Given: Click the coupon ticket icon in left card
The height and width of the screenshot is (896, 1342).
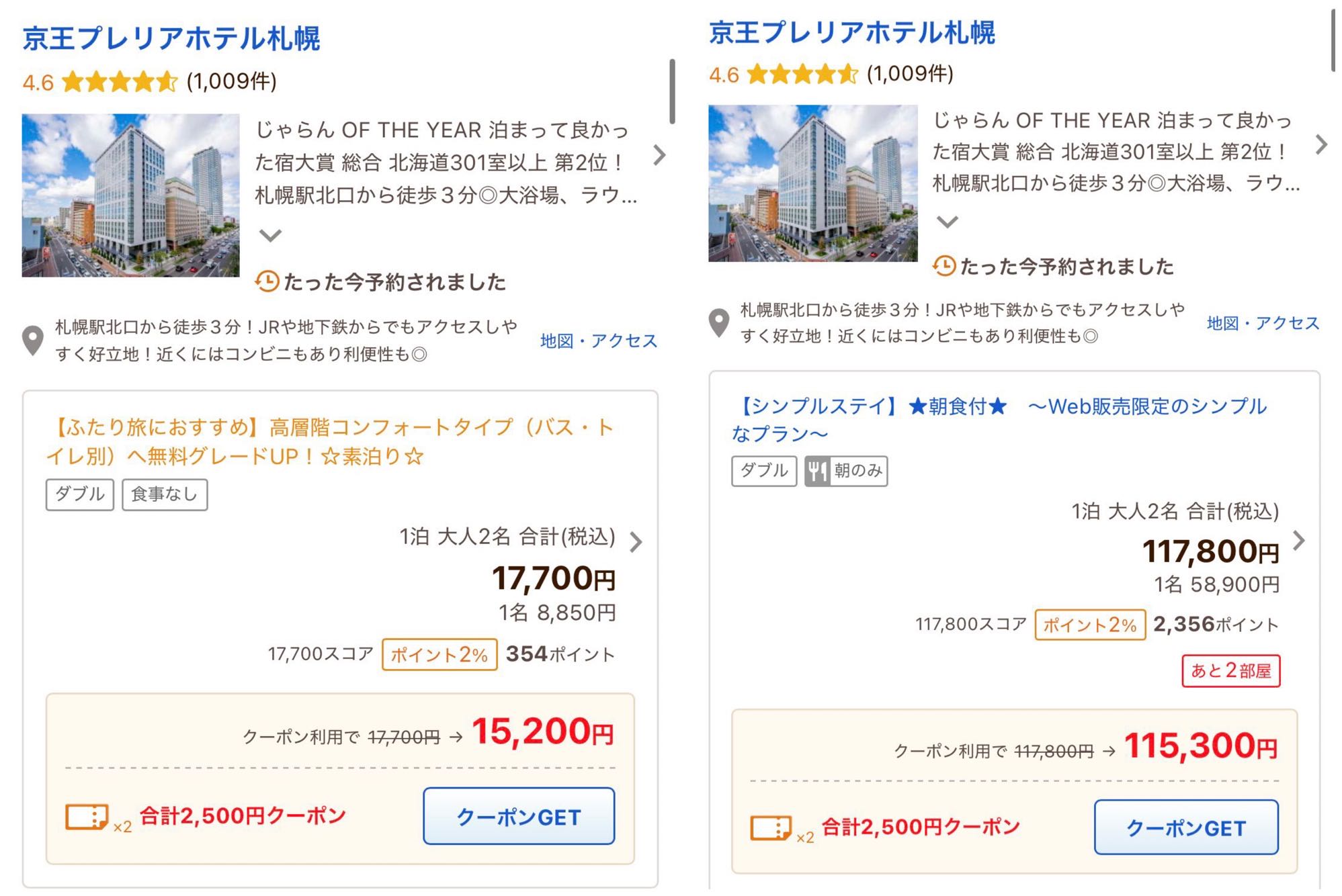Looking at the screenshot, I should click(87, 817).
